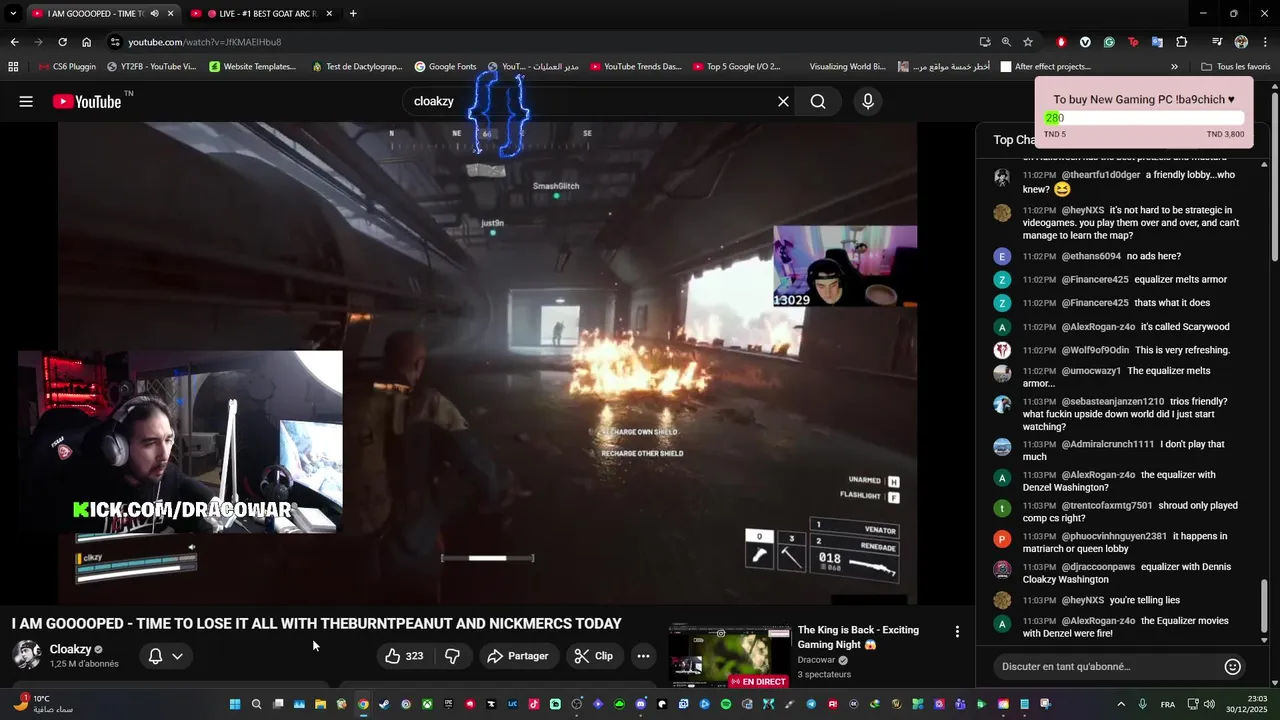Open the apps grid in bookmarks bar
The image size is (1280, 720).
pos(13,67)
